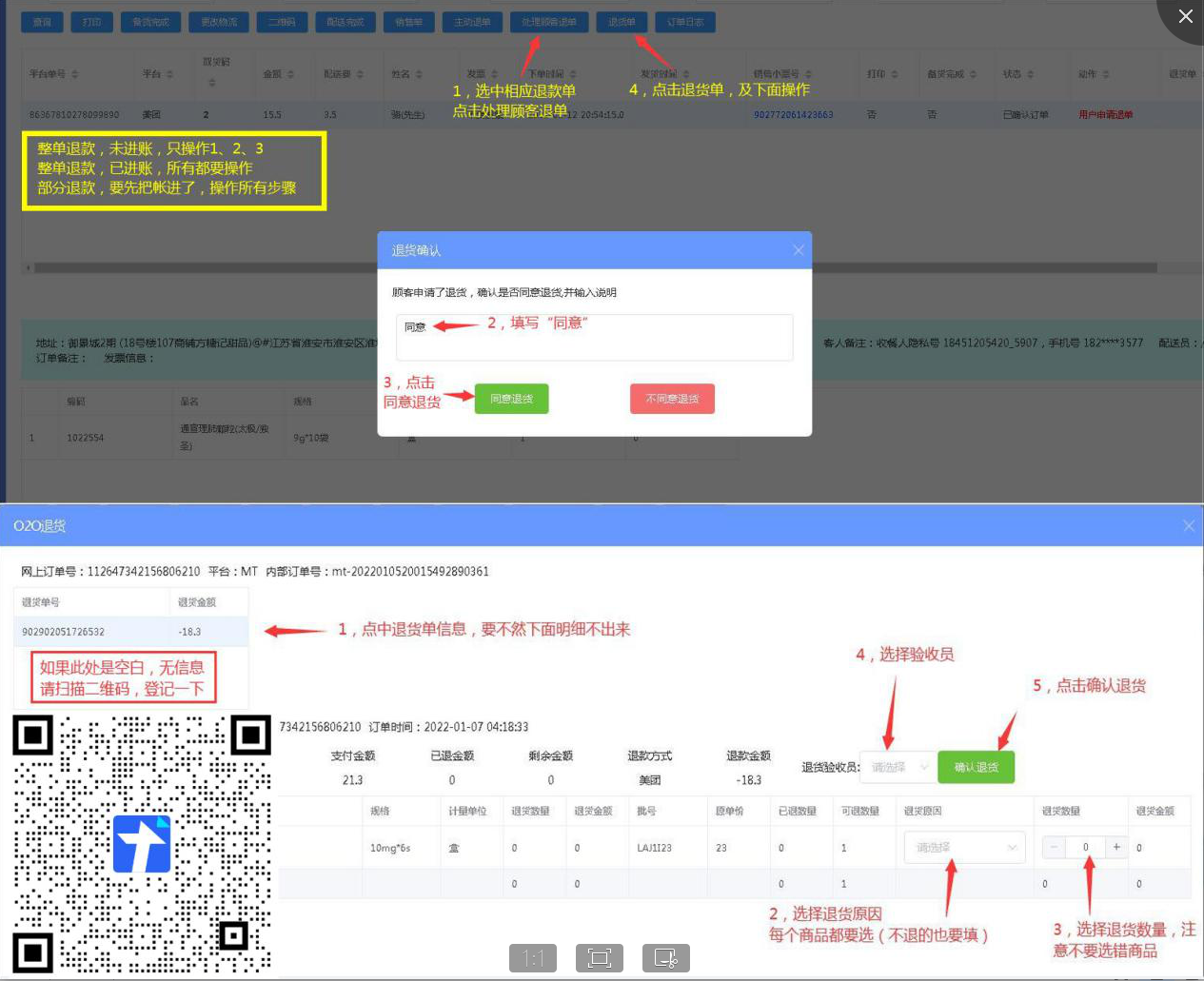Fit image to screen icon
The height and width of the screenshot is (981, 1204).
tap(600, 957)
